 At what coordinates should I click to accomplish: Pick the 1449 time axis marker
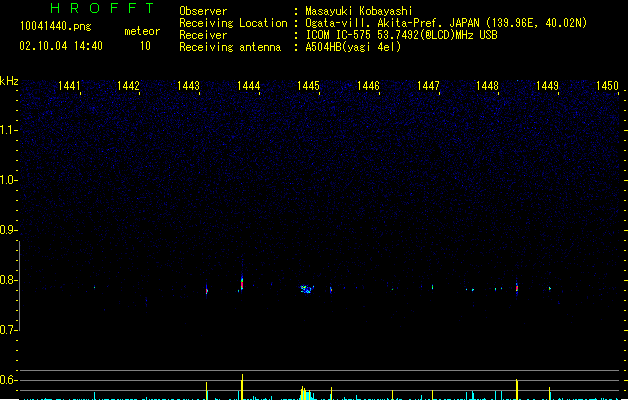click(x=547, y=86)
